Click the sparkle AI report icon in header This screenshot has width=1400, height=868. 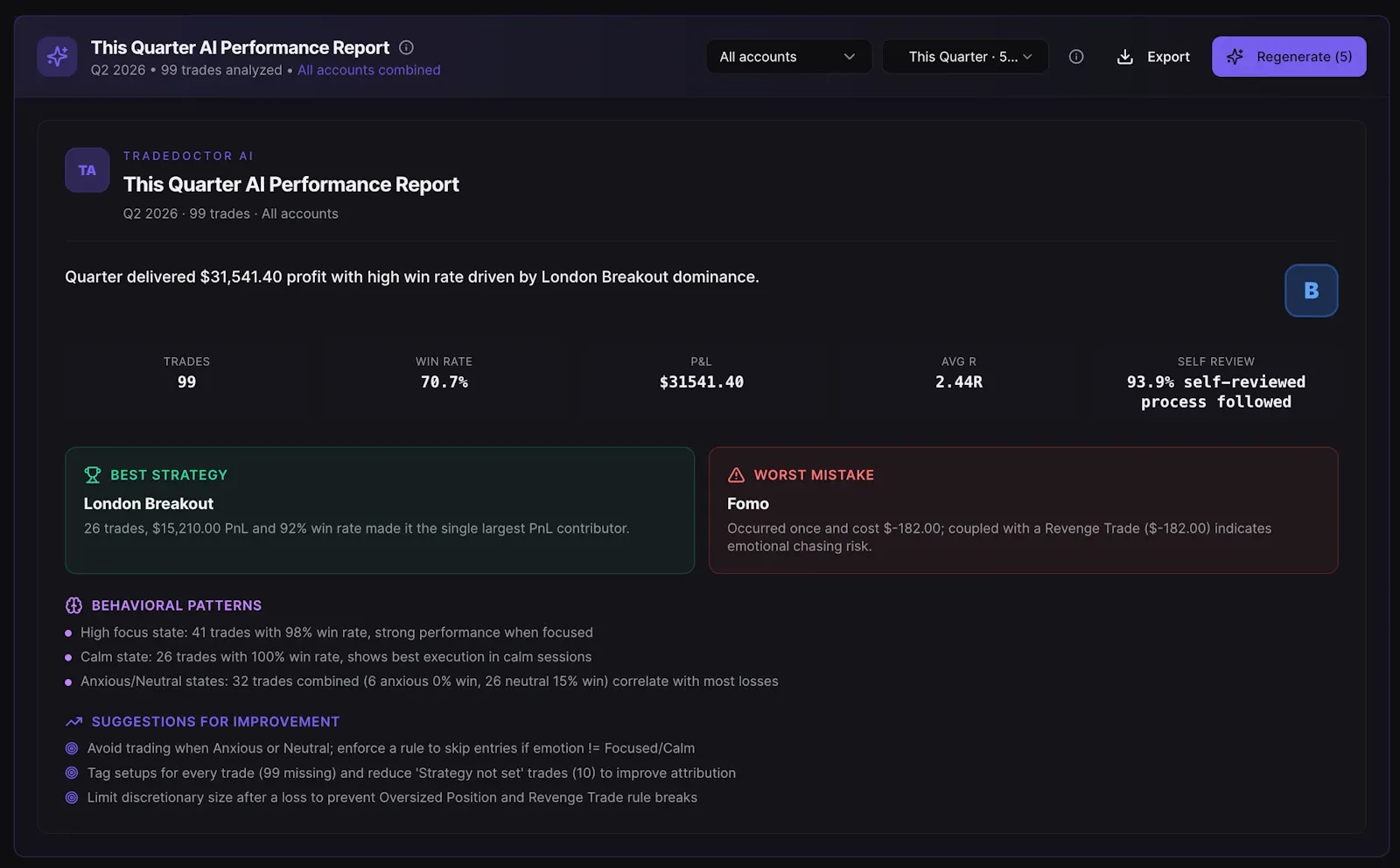tap(57, 57)
